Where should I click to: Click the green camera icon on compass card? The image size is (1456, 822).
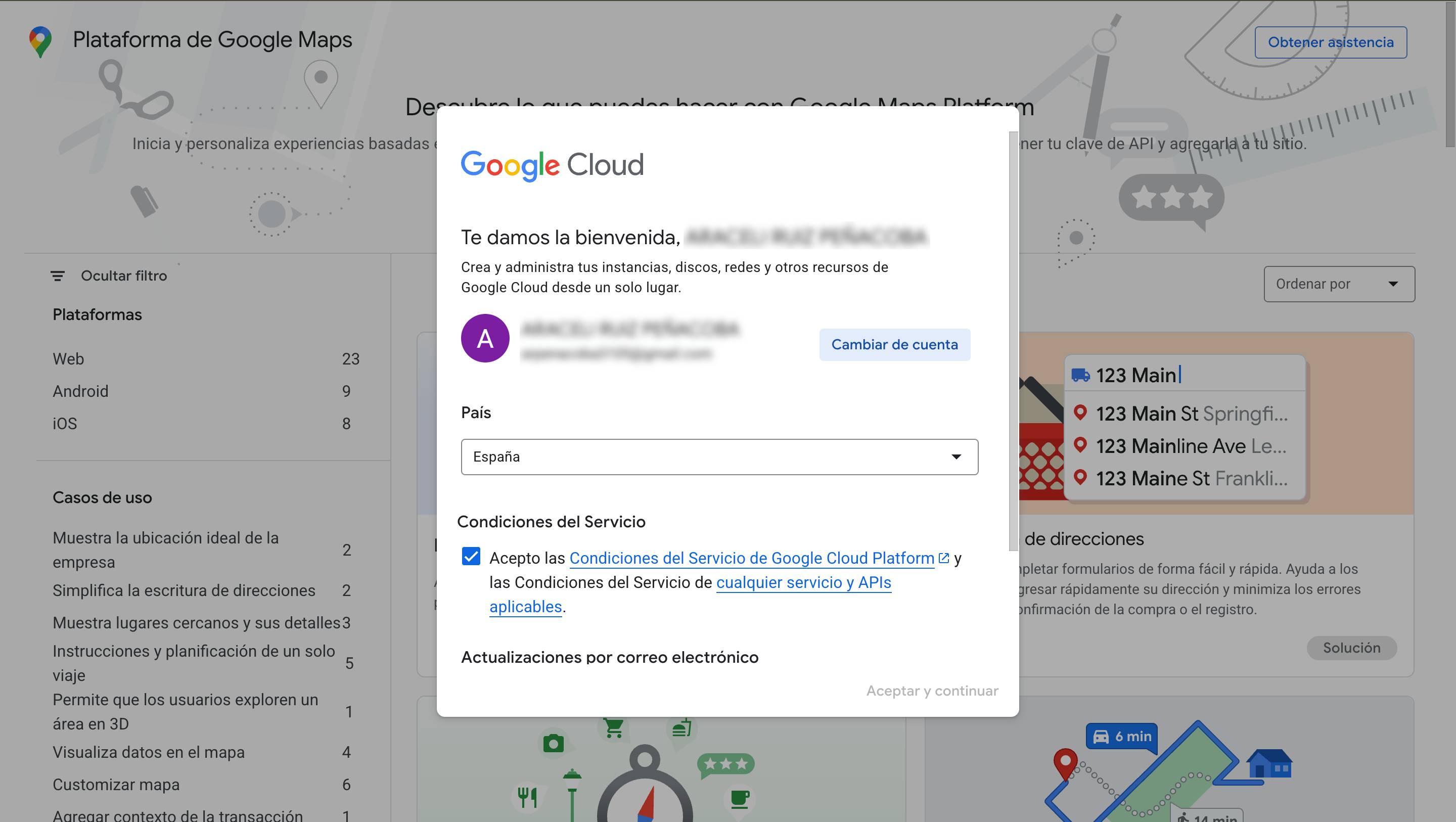(554, 744)
